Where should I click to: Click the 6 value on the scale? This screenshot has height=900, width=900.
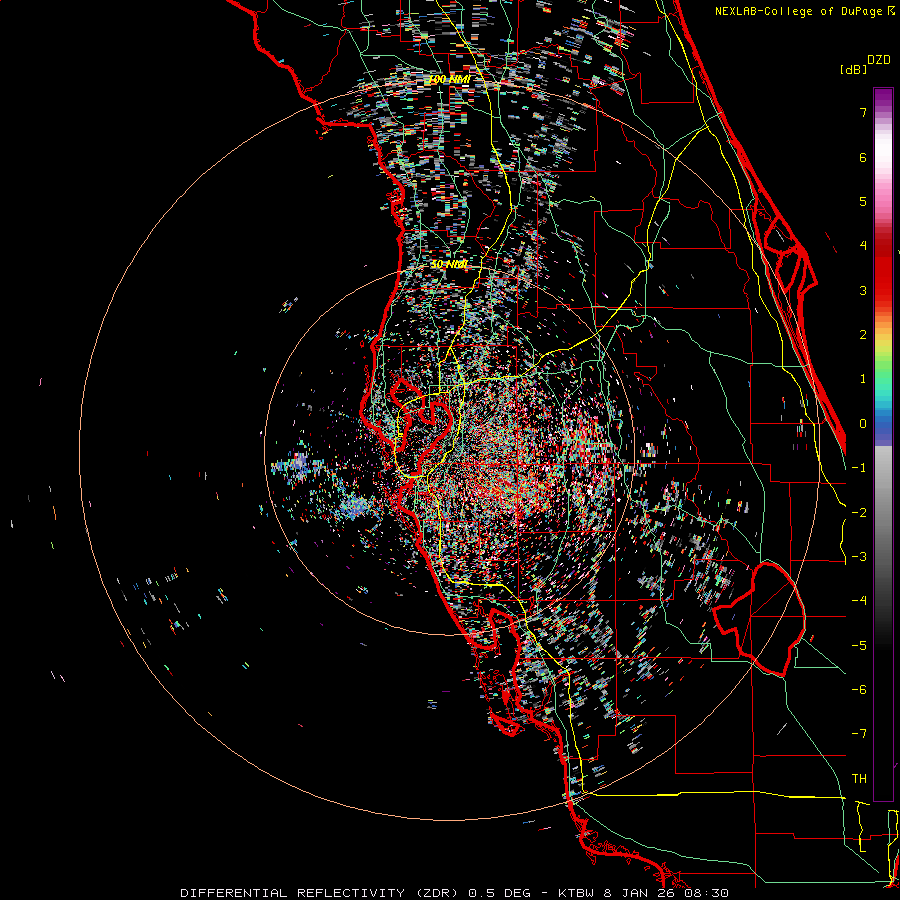(x=863, y=157)
